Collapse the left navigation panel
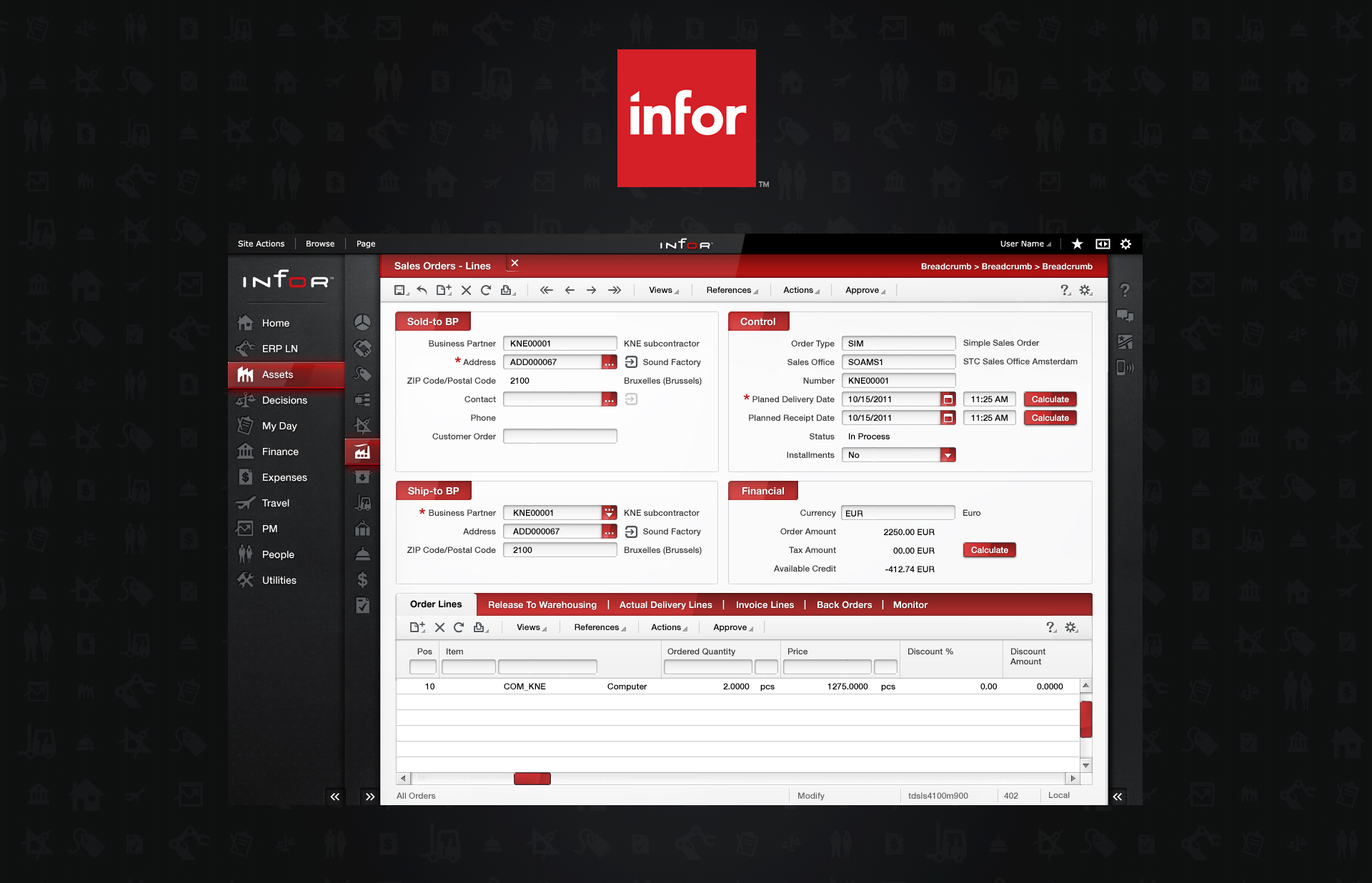Screen dimensions: 1372x883 tap(334, 797)
